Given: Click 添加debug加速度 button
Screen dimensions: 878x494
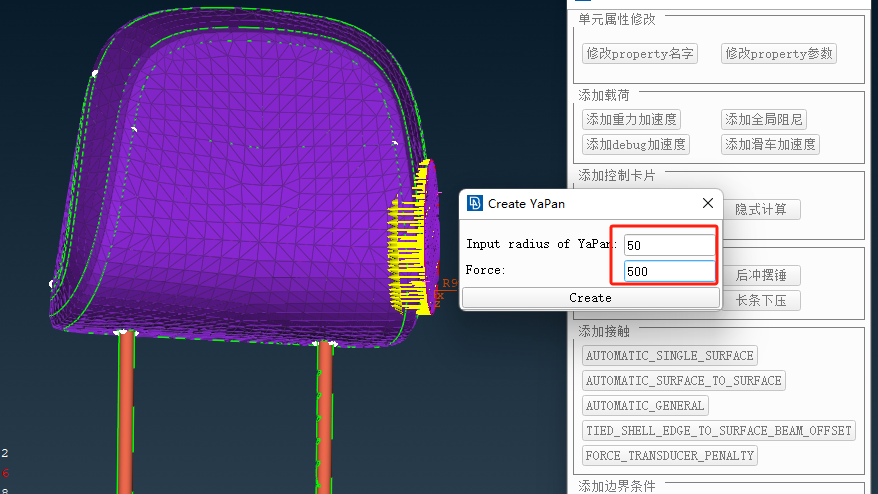Looking at the screenshot, I should (x=636, y=145).
